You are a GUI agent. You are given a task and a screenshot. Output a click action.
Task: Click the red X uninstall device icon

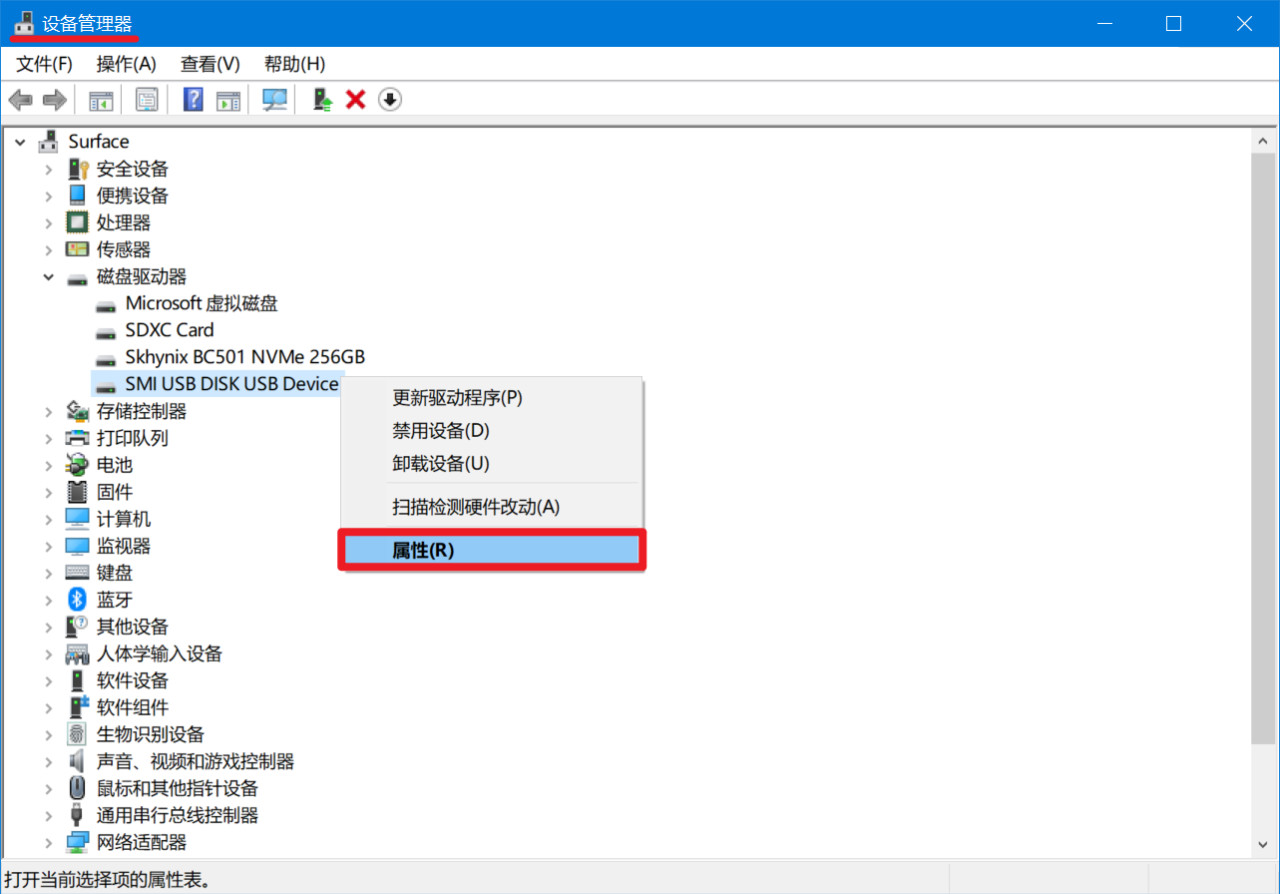[x=355, y=99]
